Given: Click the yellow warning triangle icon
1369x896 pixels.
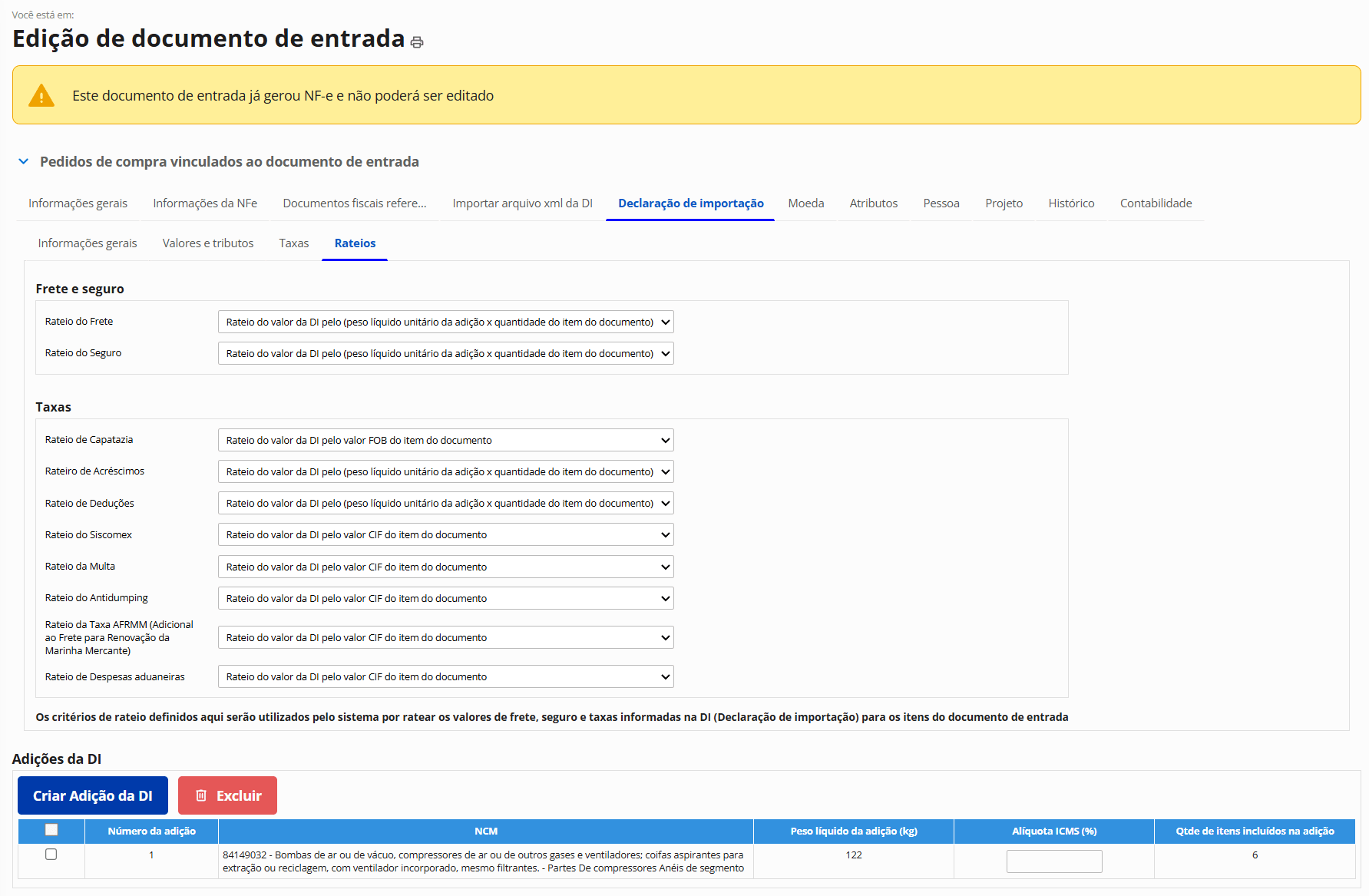Looking at the screenshot, I should [x=41, y=96].
